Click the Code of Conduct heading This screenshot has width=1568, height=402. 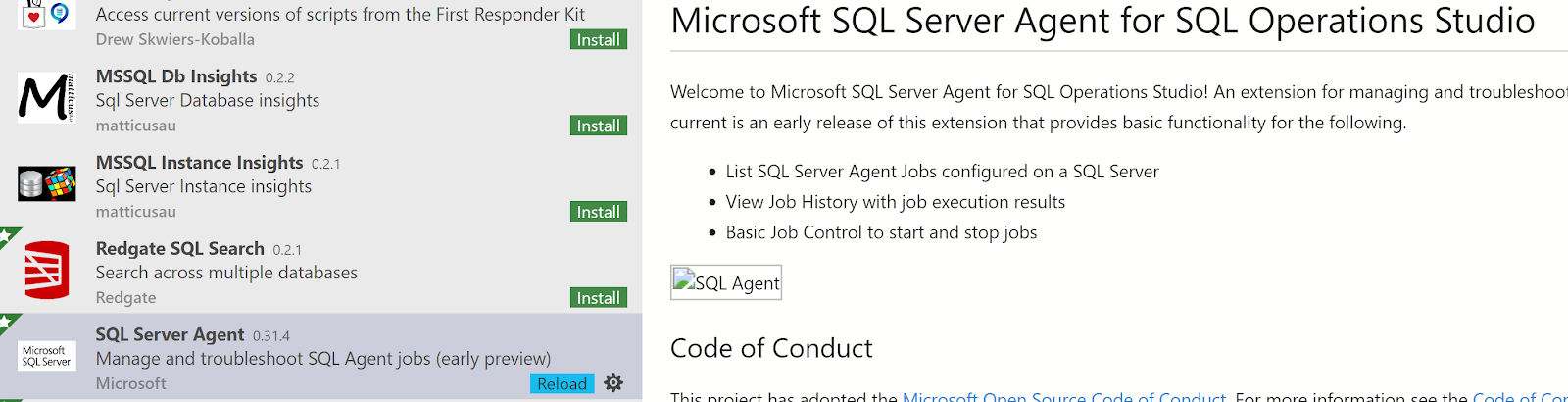[x=771, y=348]
